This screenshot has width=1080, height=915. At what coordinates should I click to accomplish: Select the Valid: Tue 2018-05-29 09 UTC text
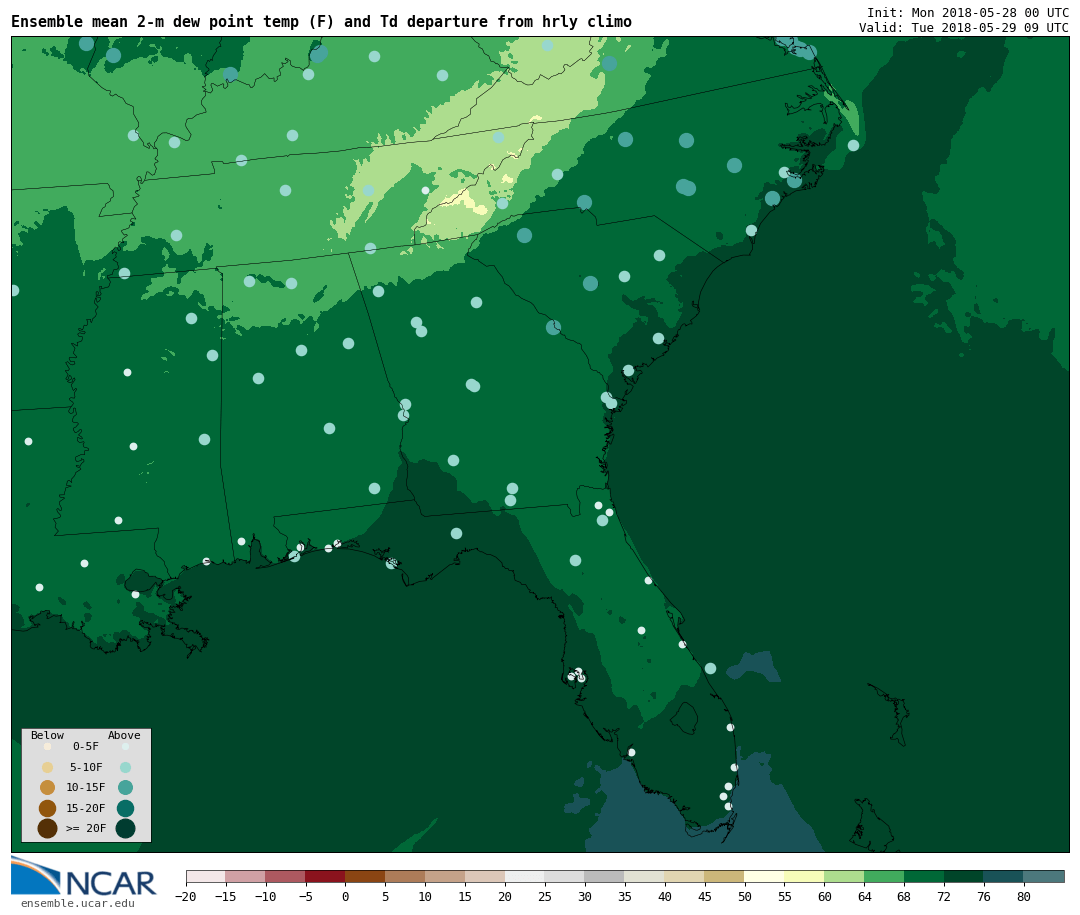click(x=964, y=28)
